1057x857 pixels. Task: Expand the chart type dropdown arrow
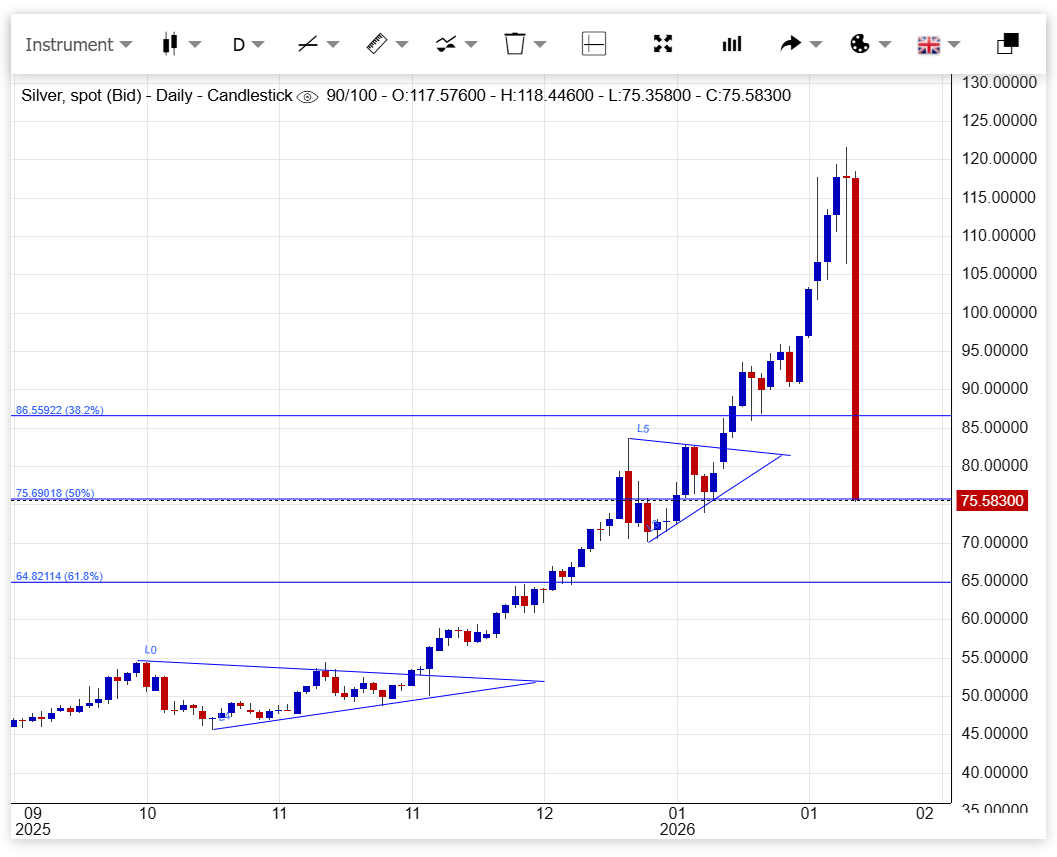[x=195, y=44]
